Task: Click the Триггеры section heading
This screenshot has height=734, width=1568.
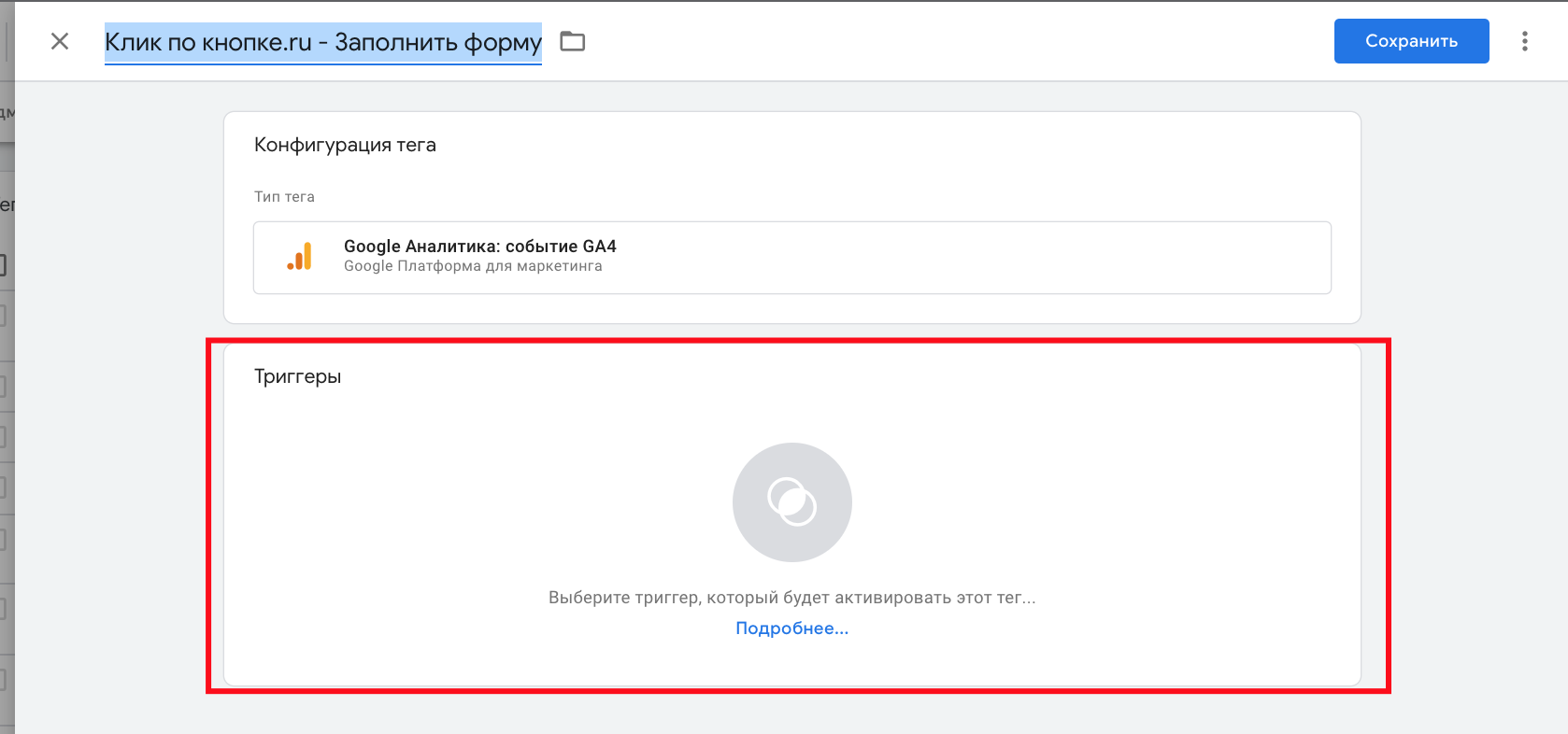Action: coord(297,376)
